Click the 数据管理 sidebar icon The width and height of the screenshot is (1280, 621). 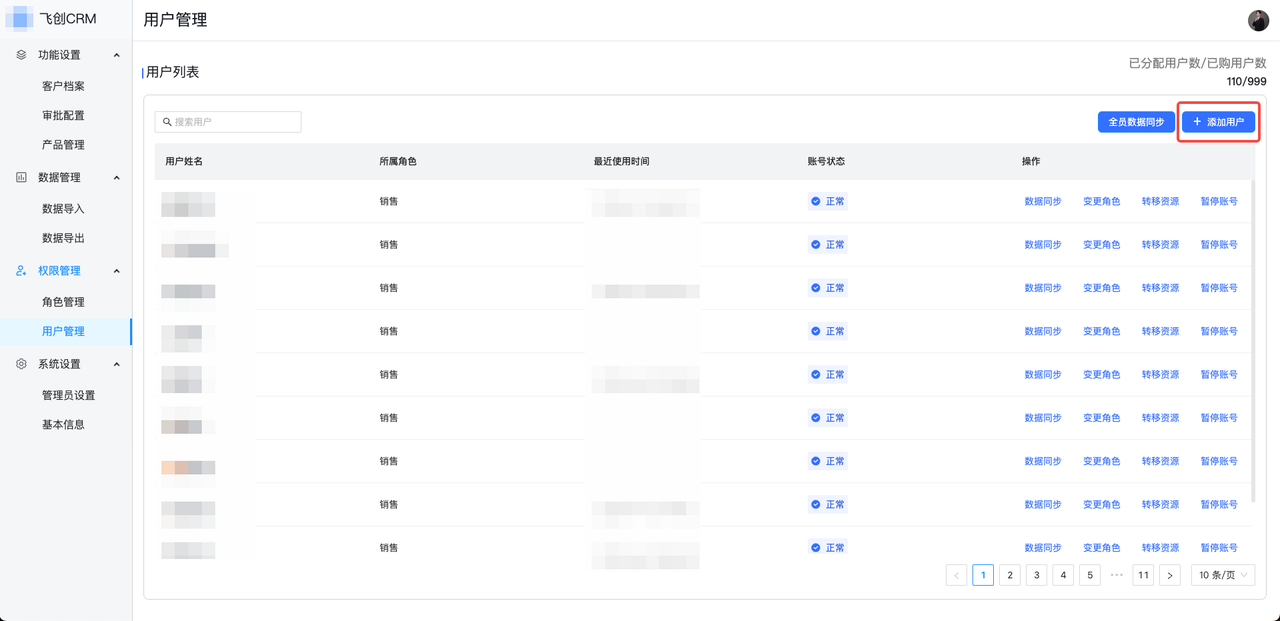(20, 177)
